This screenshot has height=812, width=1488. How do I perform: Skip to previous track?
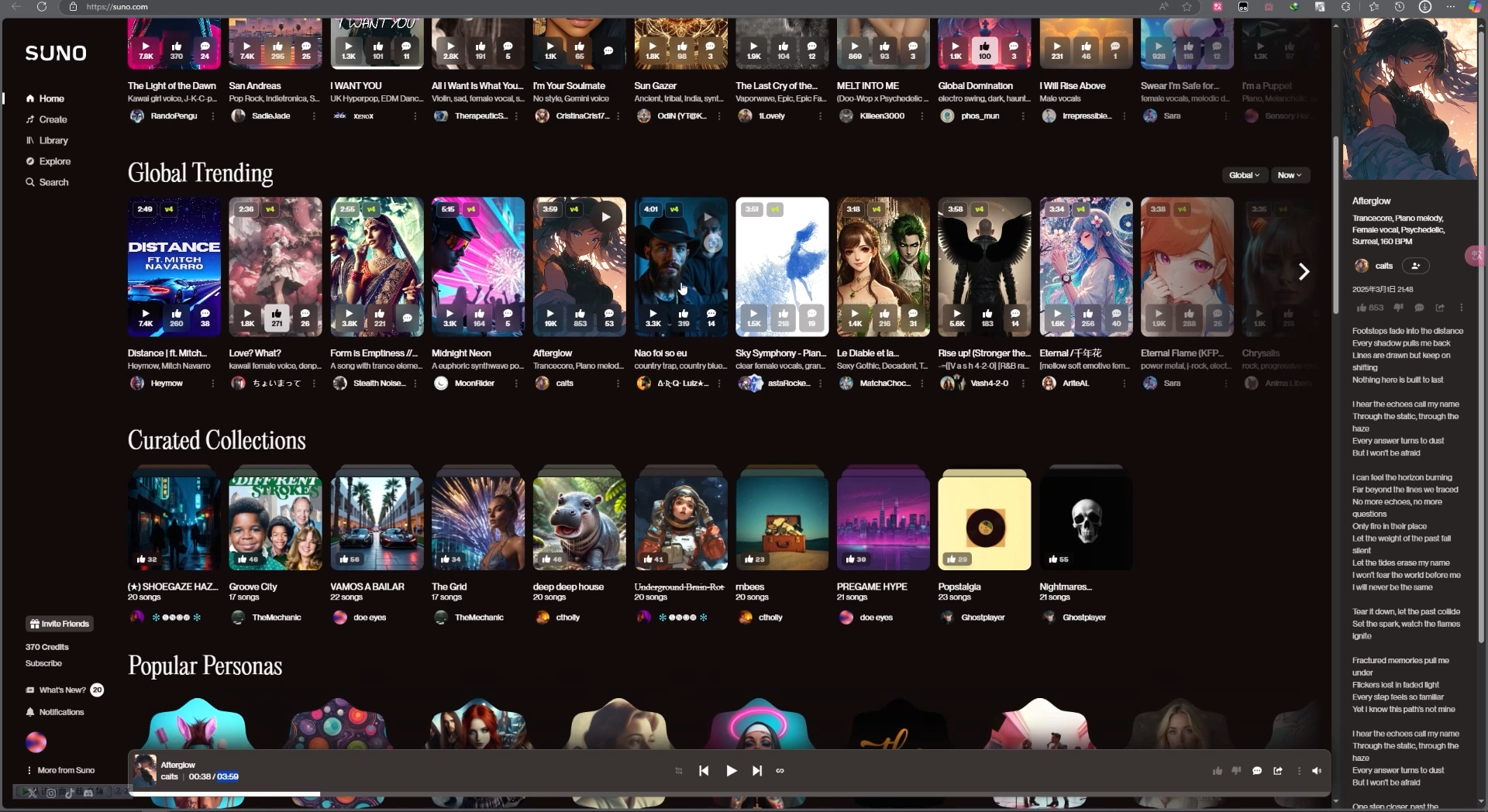tap(704, 770)
